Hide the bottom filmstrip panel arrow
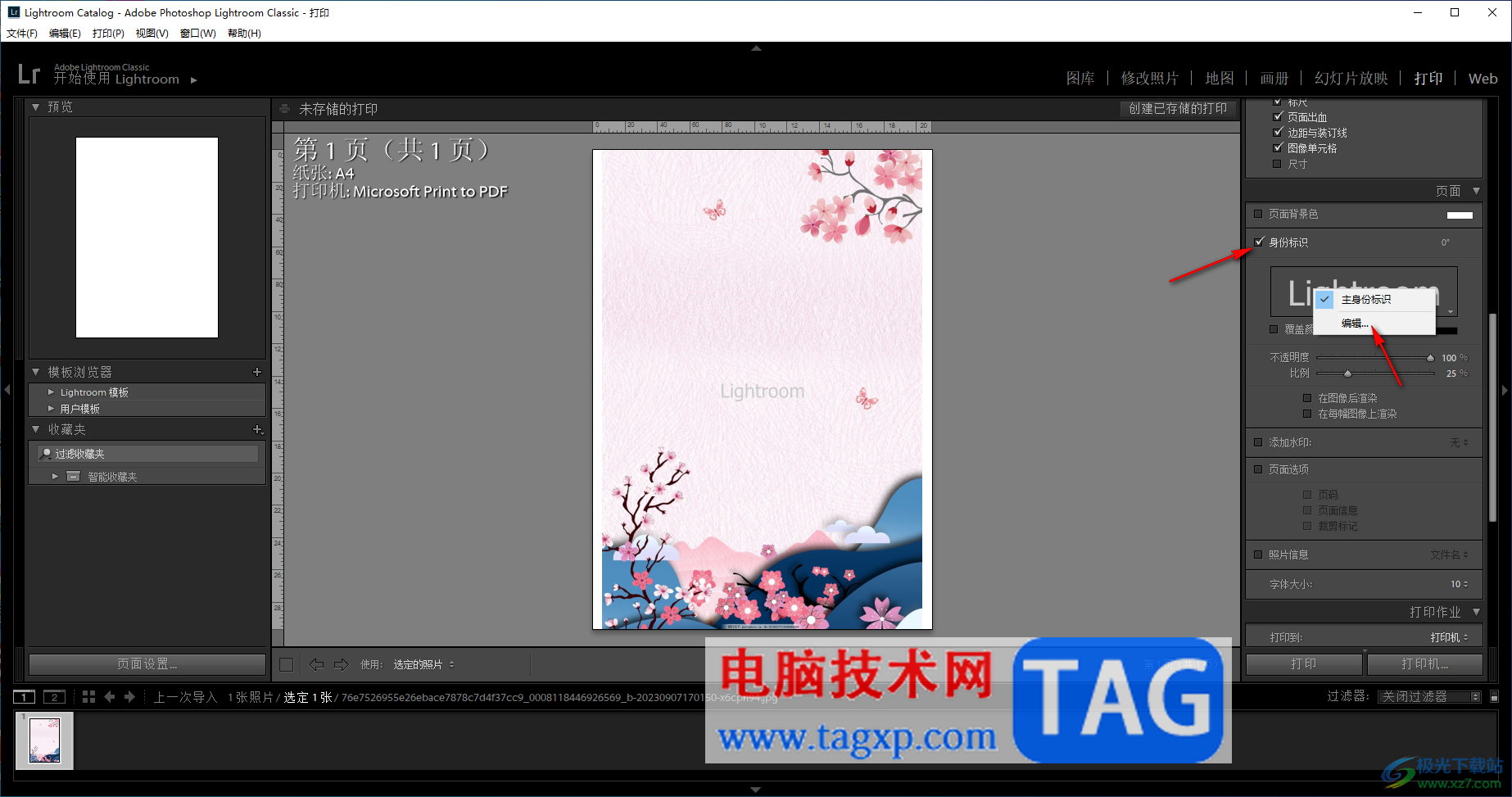 pyautogui.click(x=756, y=790)
